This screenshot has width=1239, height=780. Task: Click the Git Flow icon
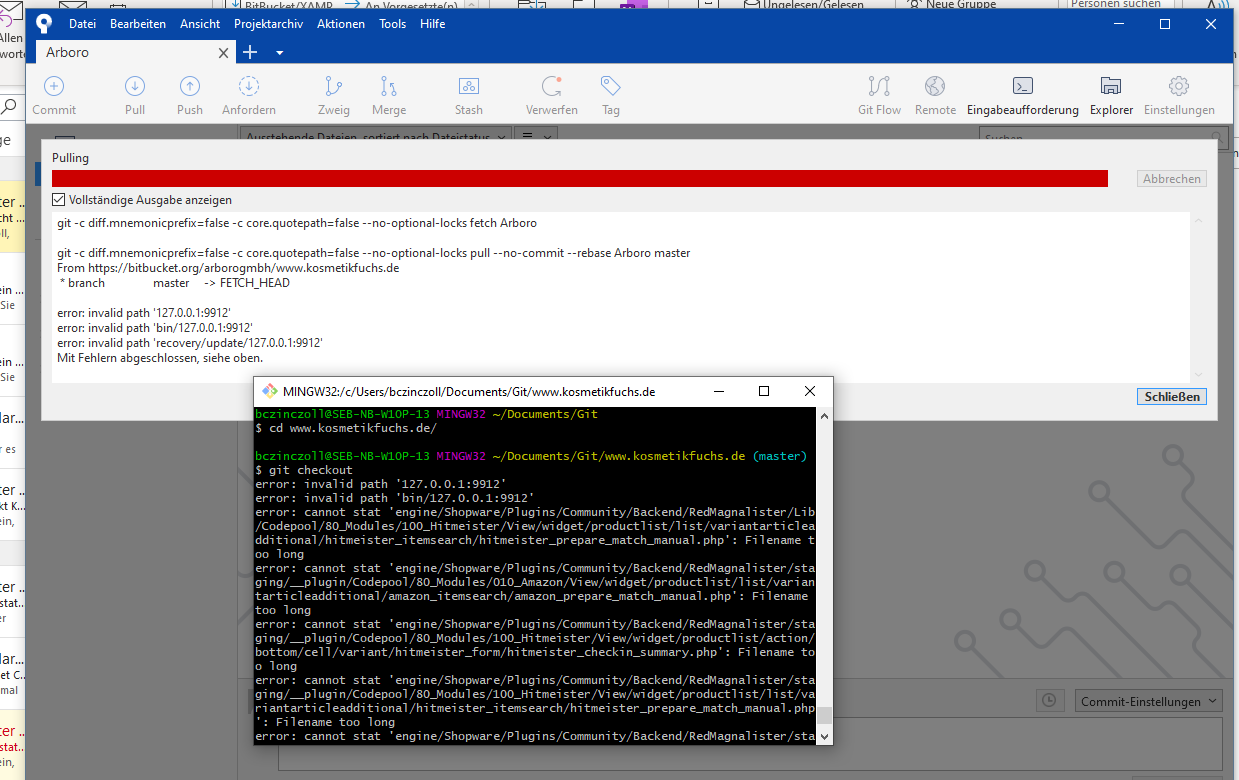(x=879, y=87)
